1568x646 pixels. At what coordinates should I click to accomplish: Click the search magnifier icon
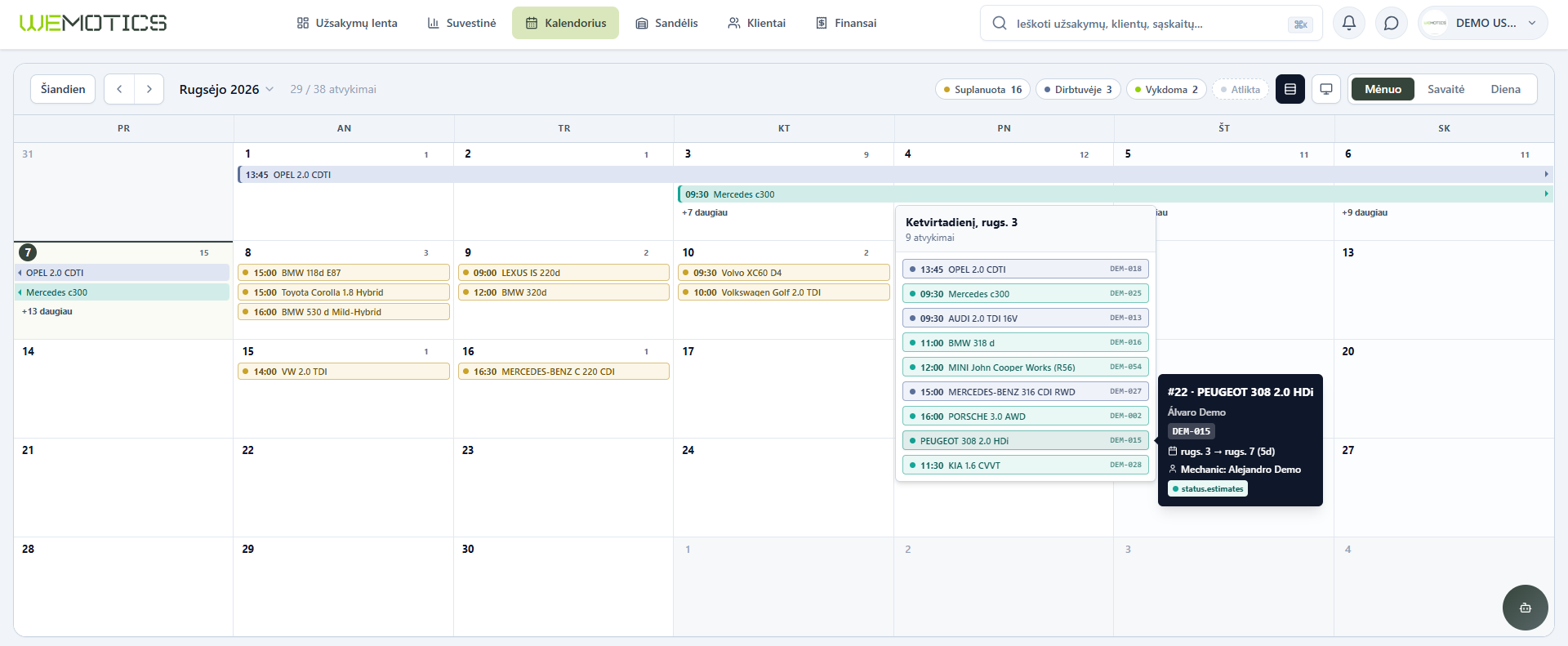pyautogui.click(x=1000, y=24)
